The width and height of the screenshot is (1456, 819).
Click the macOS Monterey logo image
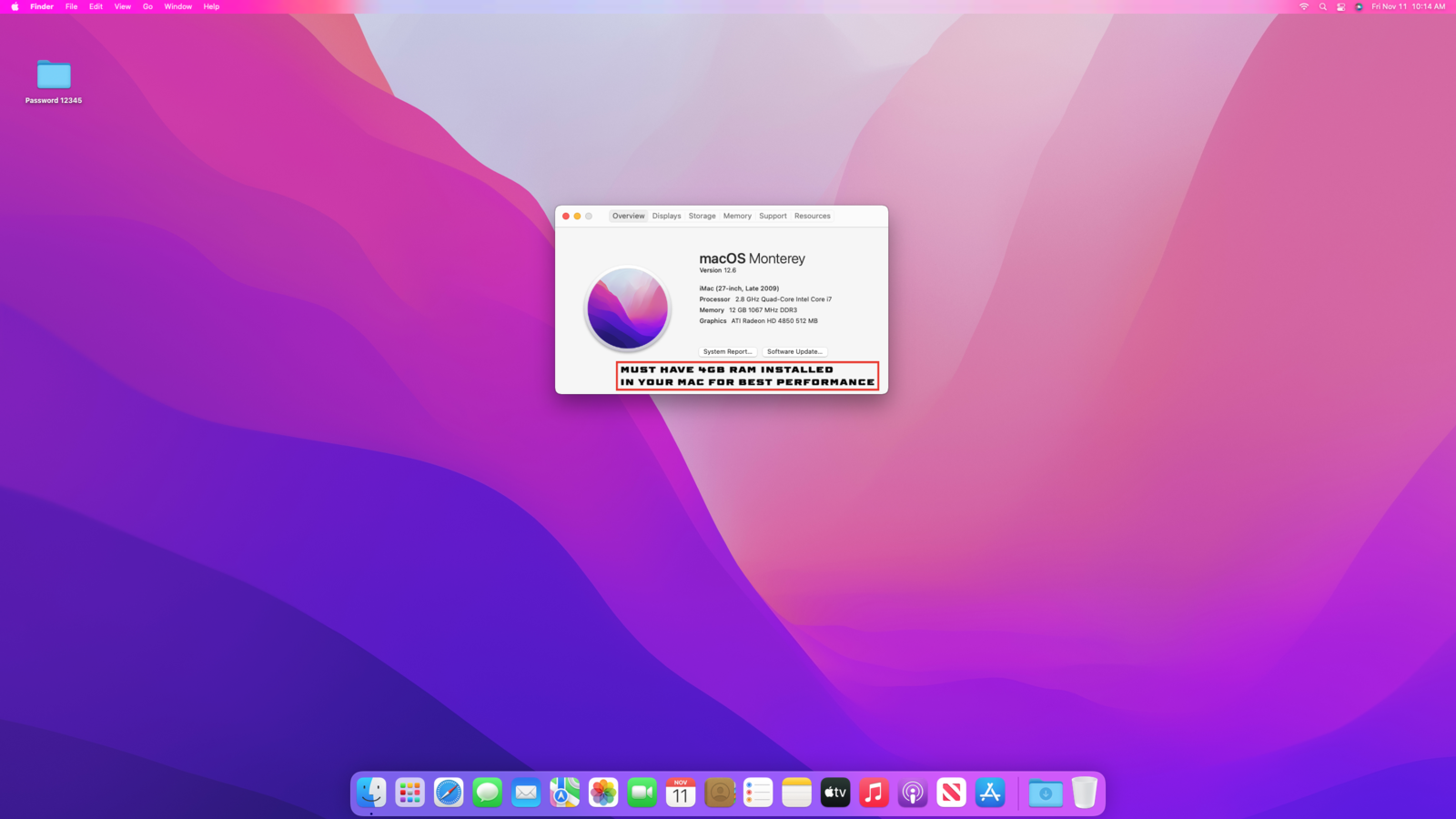(627, 308)
